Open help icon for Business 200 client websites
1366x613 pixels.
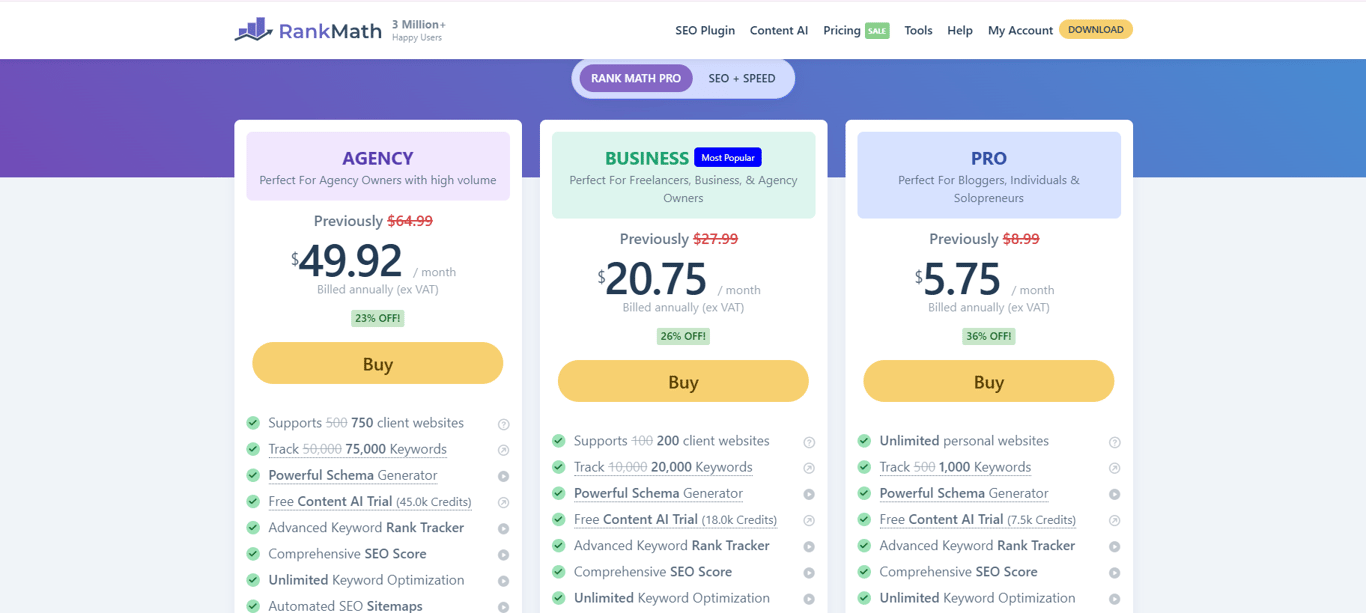pos(809,442)
